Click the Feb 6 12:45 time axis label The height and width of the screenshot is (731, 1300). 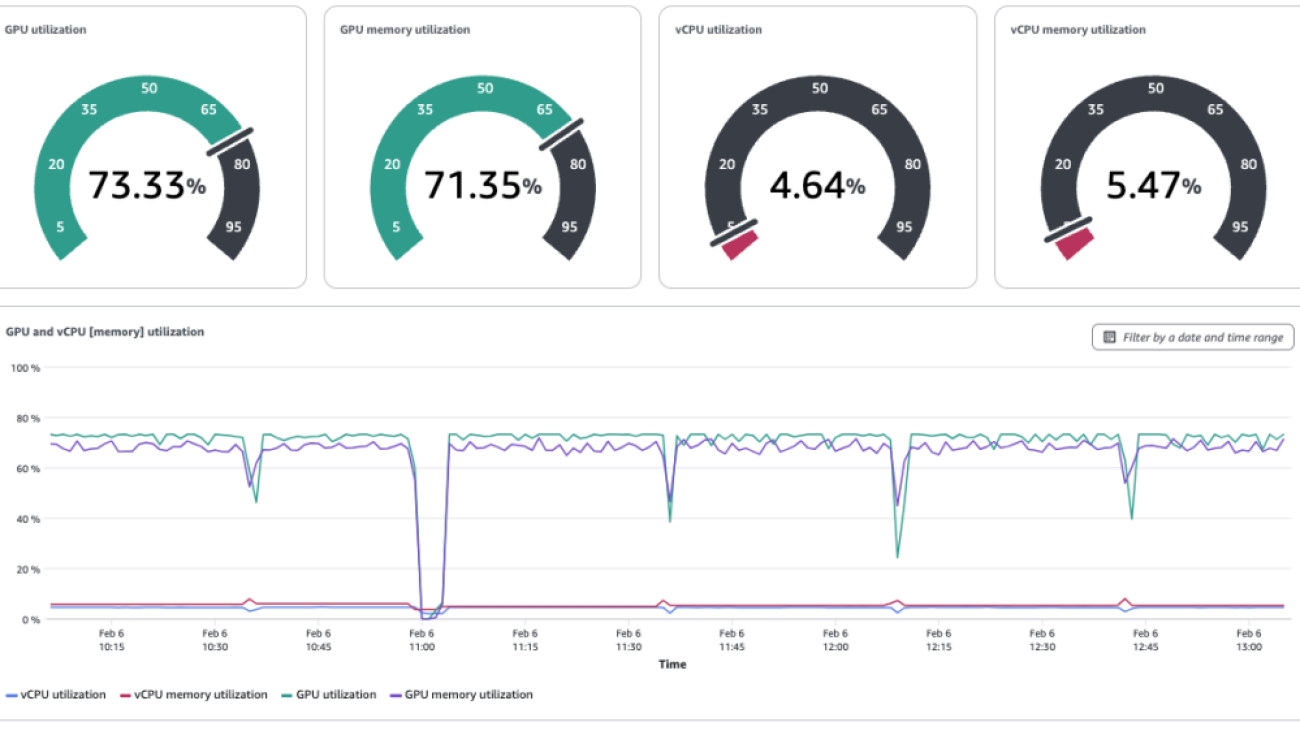pos(1145,640)
